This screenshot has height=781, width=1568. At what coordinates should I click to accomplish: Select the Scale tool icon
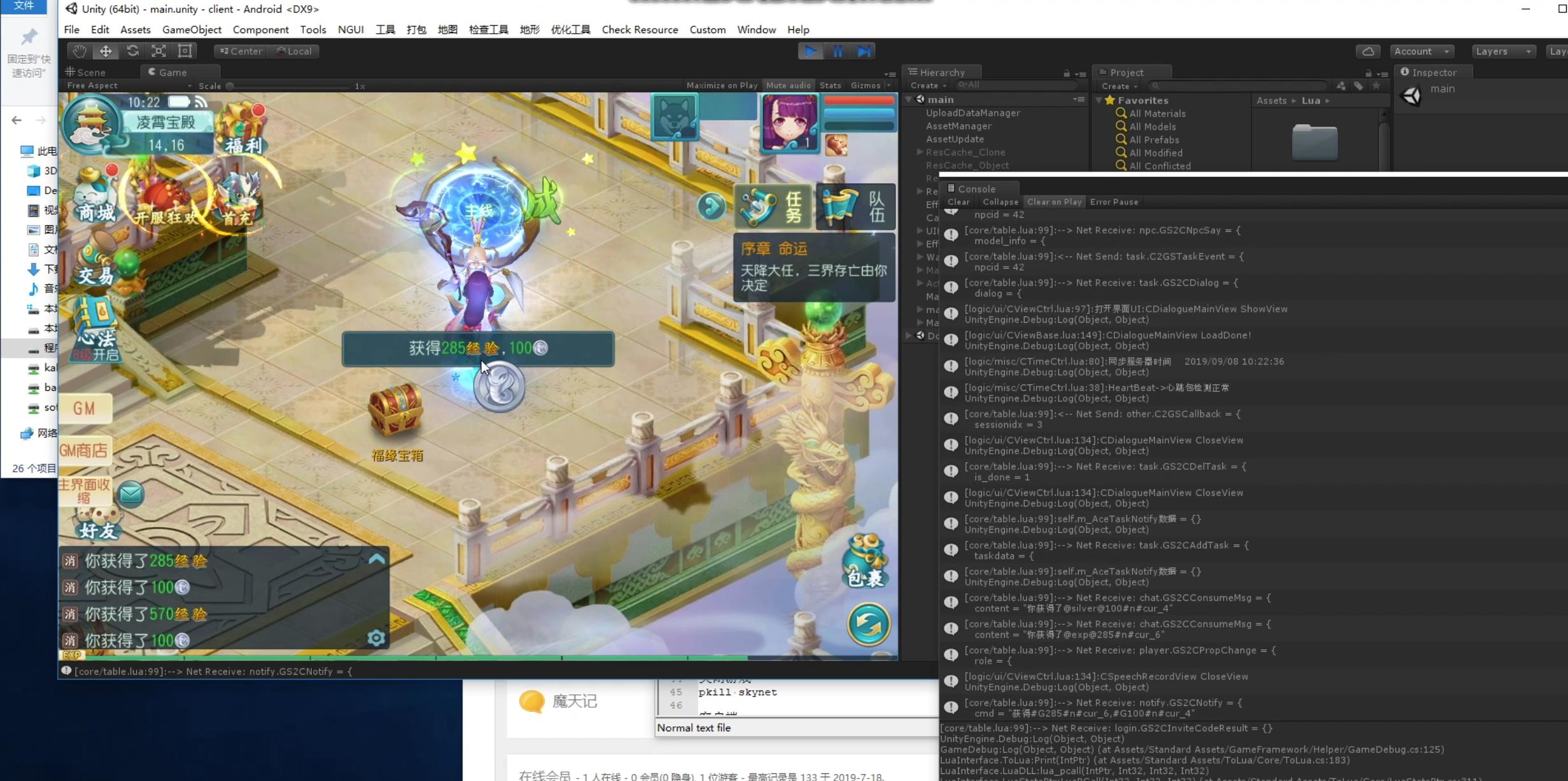point(158,51)
